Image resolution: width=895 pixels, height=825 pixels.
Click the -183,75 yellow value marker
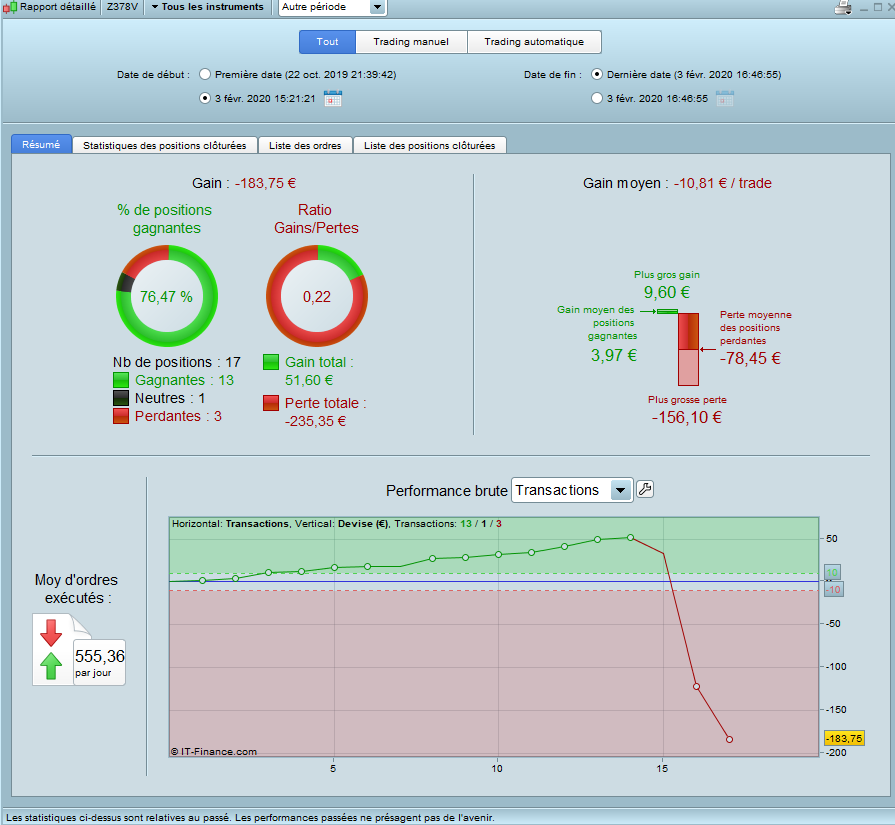click(844, 738)
